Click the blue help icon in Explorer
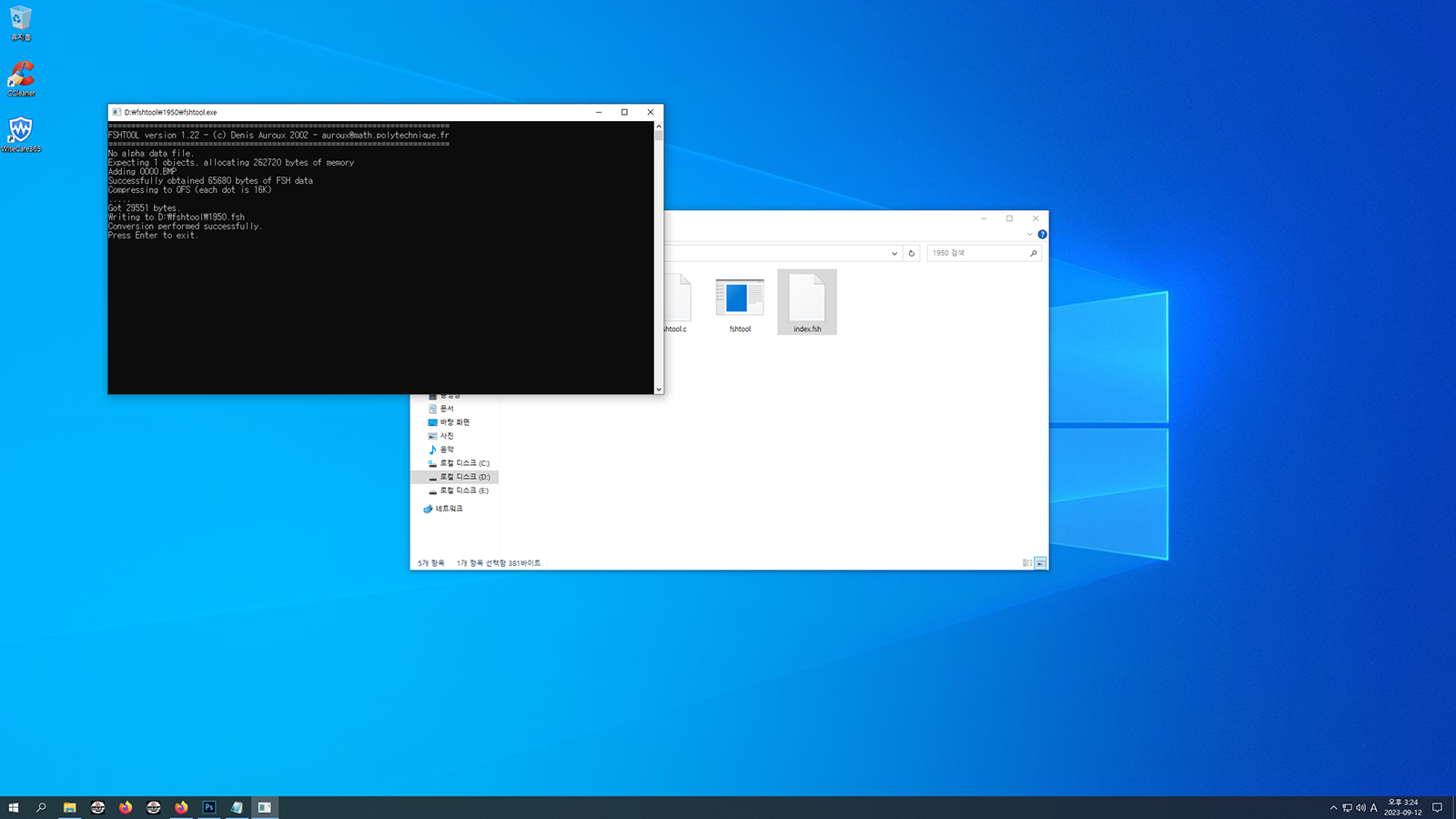This screenshot has height=819, width=1456. (1042, 235)
